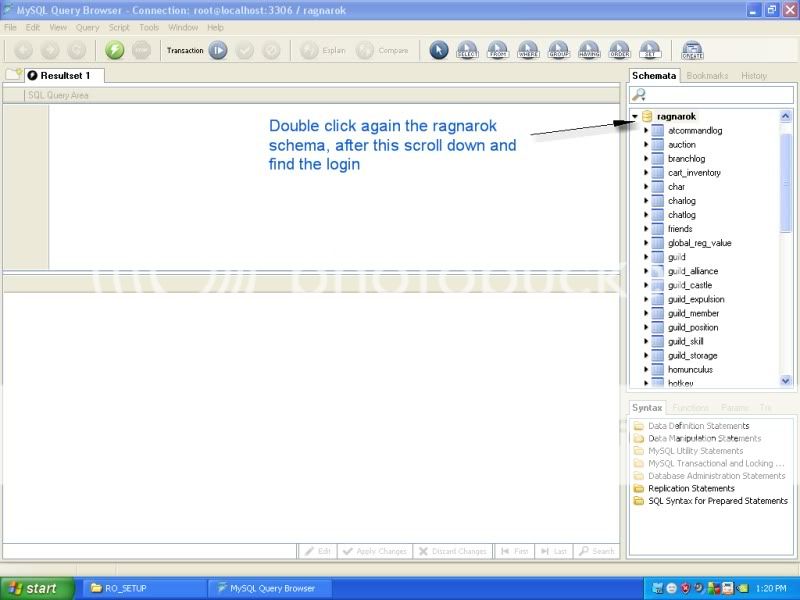Open the History tab

[754, 76]
